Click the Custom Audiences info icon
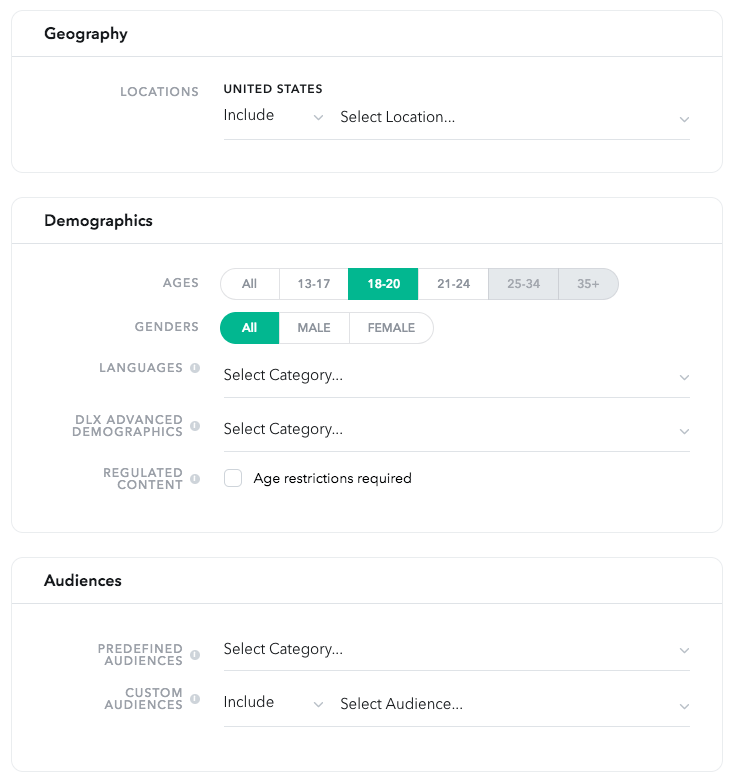The image size is (736, 781). (x=195, y=699)
